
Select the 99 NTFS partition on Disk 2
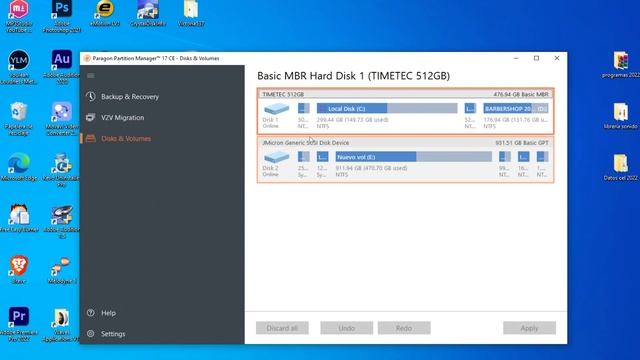[505, 157]
